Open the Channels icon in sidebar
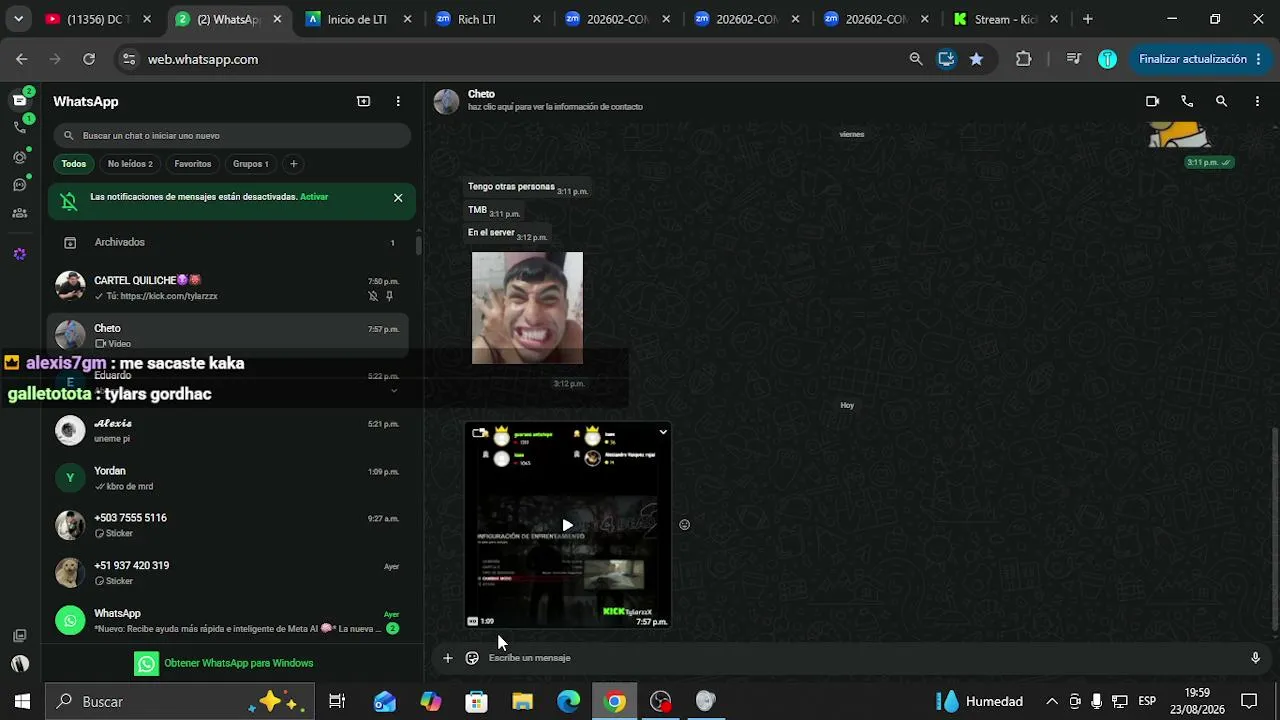Screen dimensions: 1280x720 click(x=20, y=185)
